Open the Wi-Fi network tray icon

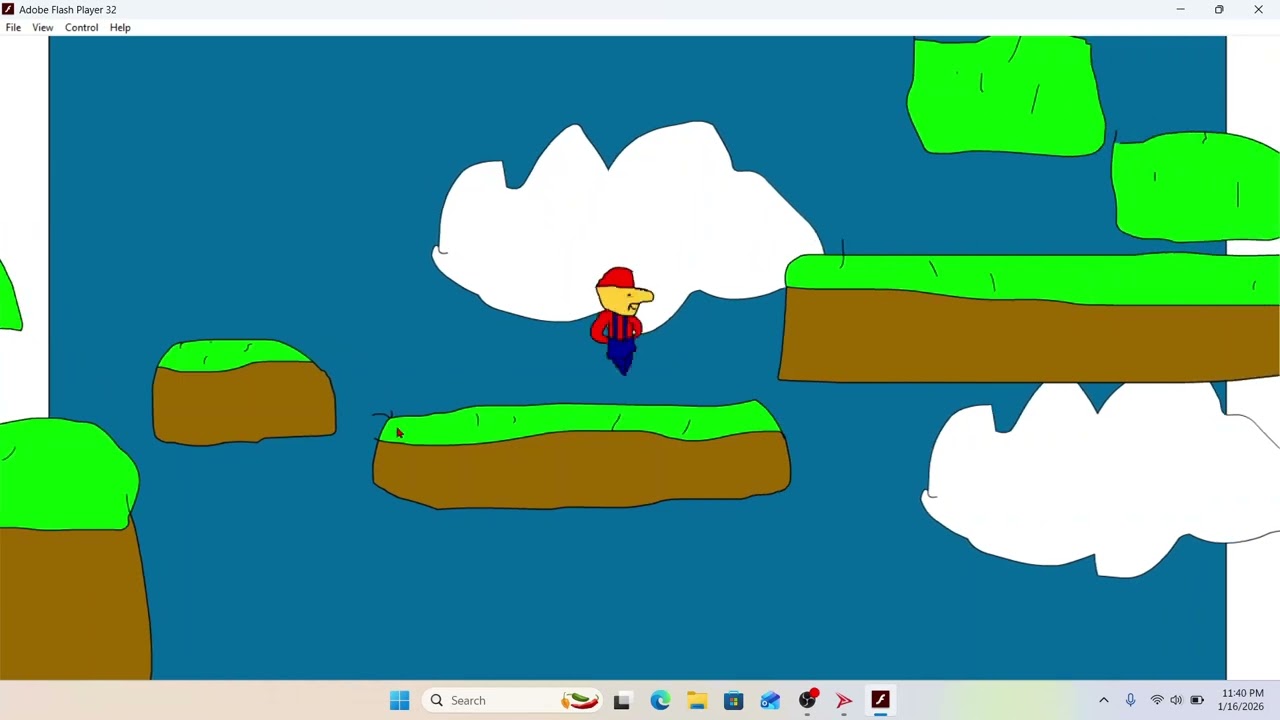[x=1157, y=700]
